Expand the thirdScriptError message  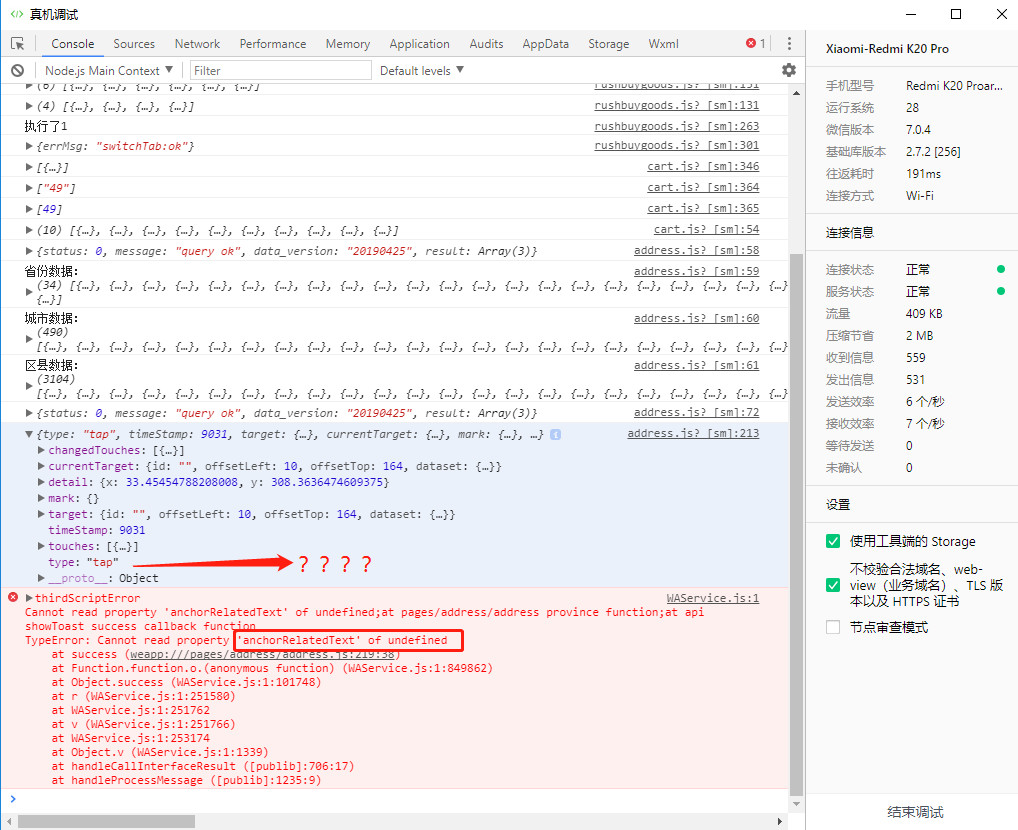click(x=29, y=597)
